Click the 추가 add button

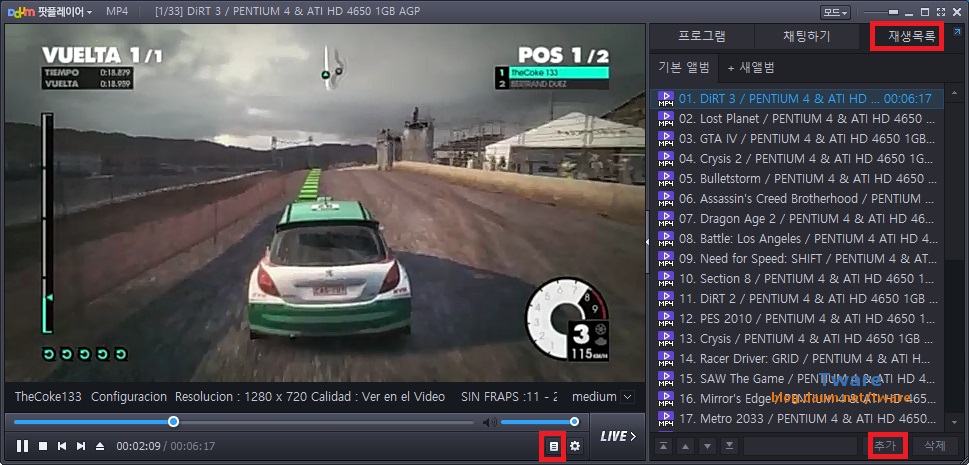point(888,446)
